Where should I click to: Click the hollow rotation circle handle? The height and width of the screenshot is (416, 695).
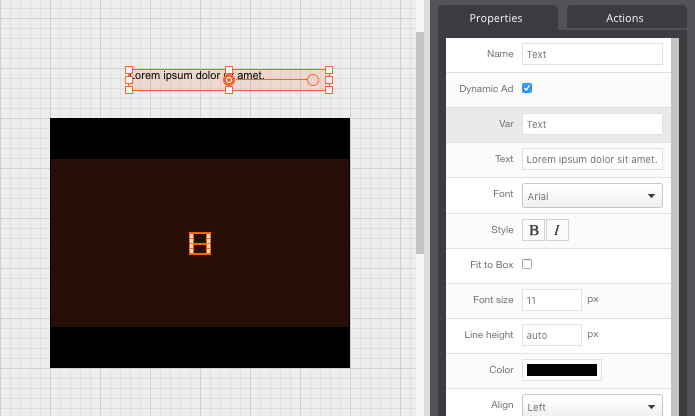pyautogui.click(x=313, y=80)
